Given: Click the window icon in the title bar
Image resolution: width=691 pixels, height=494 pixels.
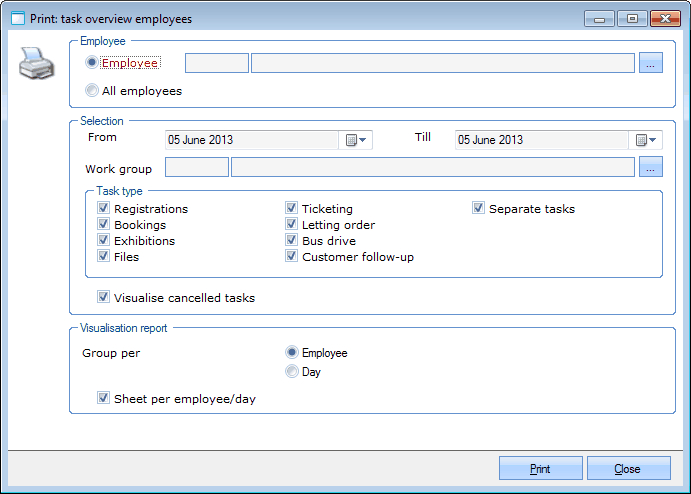Looking at the screenshot, I should (x=18, y=18).
